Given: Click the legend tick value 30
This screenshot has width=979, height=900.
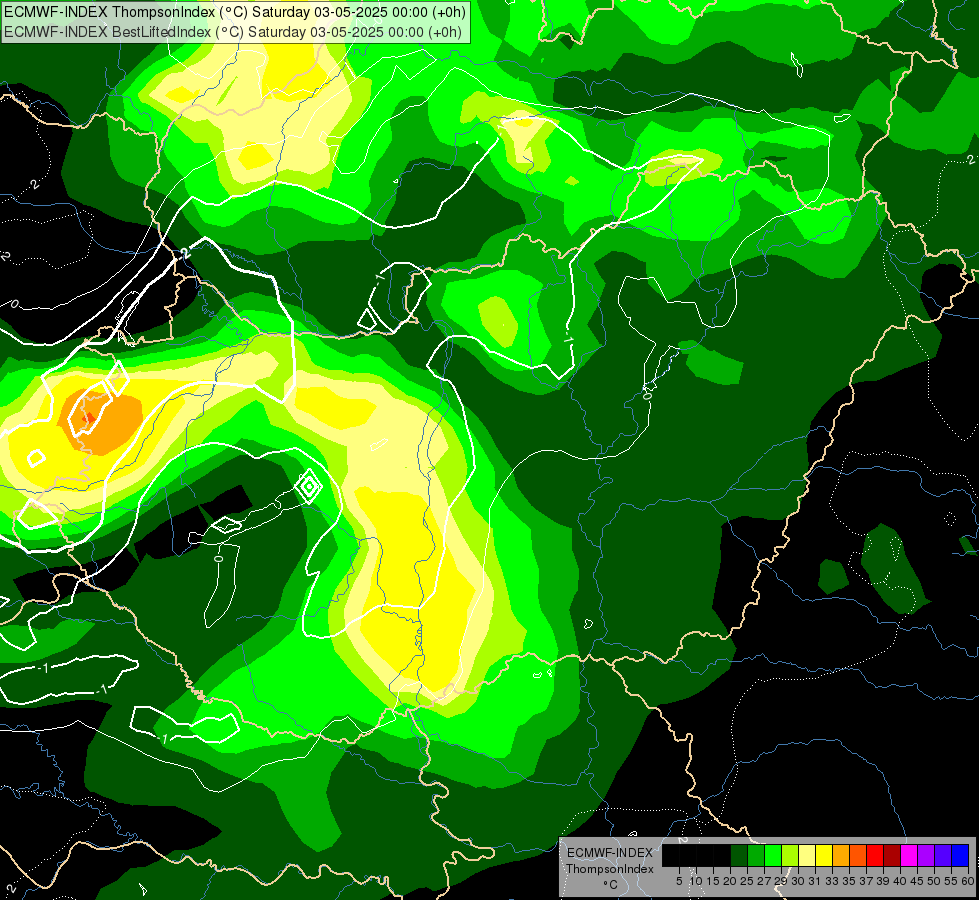Looking at the screenshot, I should [x=798, y=881].
